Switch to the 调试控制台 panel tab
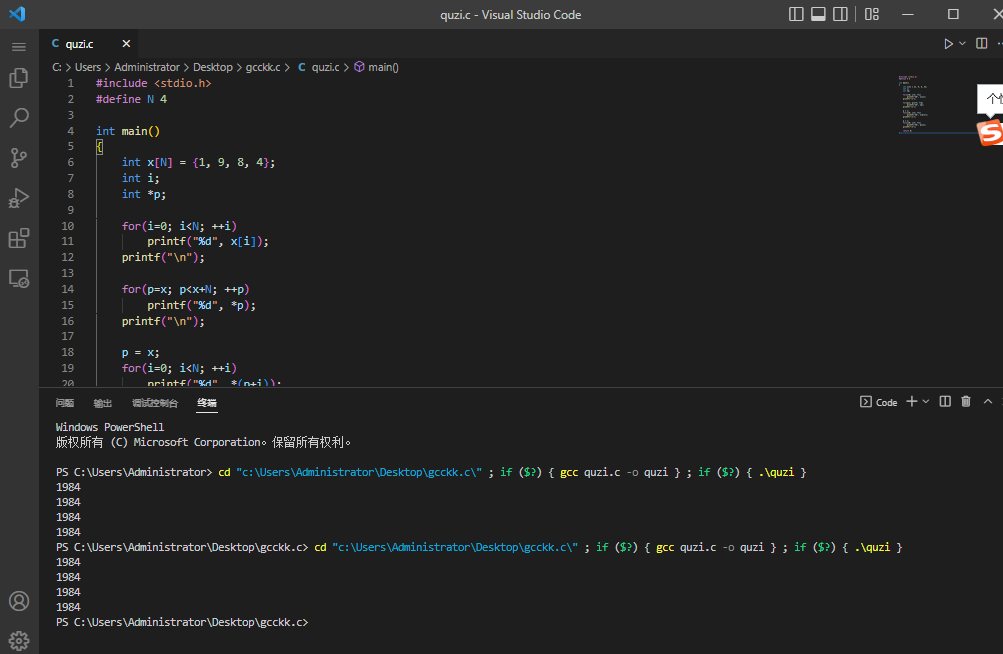 tap(155, 403)
